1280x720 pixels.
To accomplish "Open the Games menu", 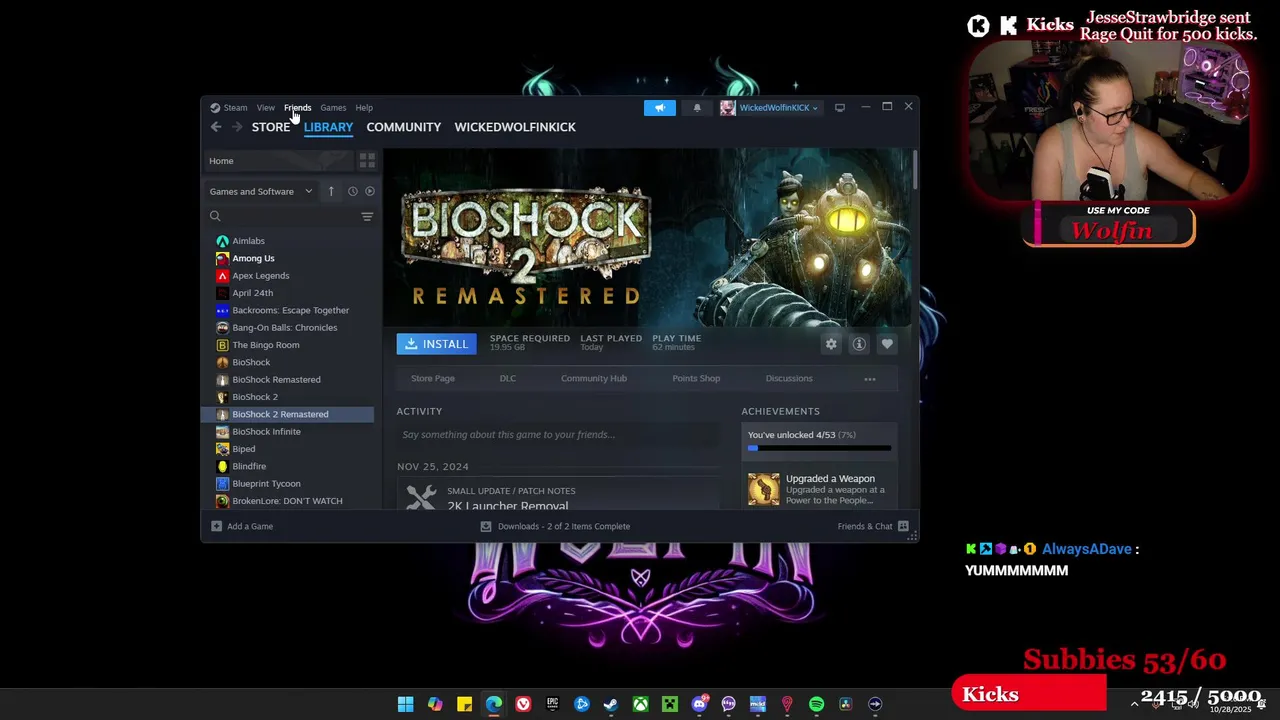I will tap(333, 108).
